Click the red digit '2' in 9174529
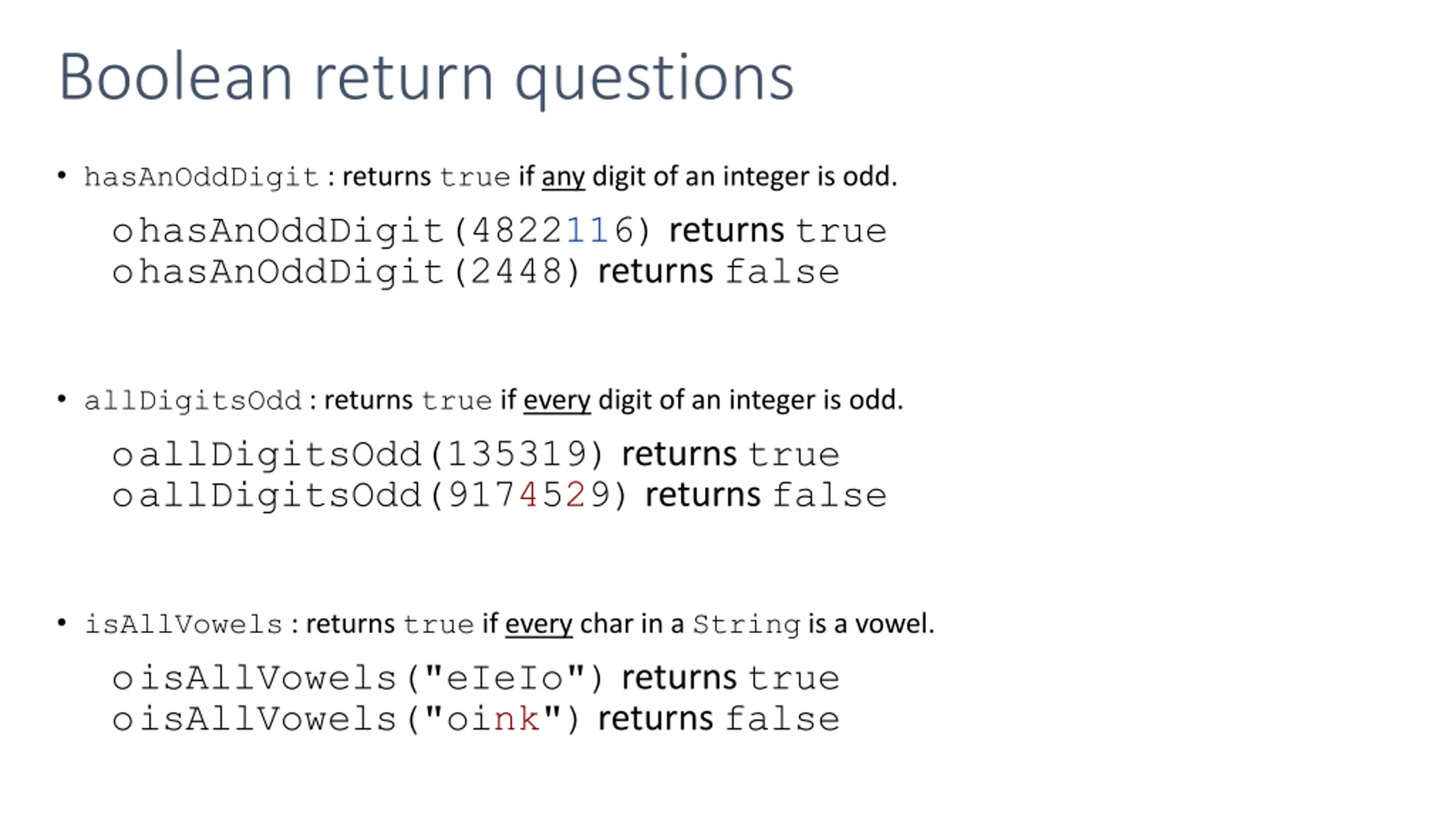 (x=575, y=495)
